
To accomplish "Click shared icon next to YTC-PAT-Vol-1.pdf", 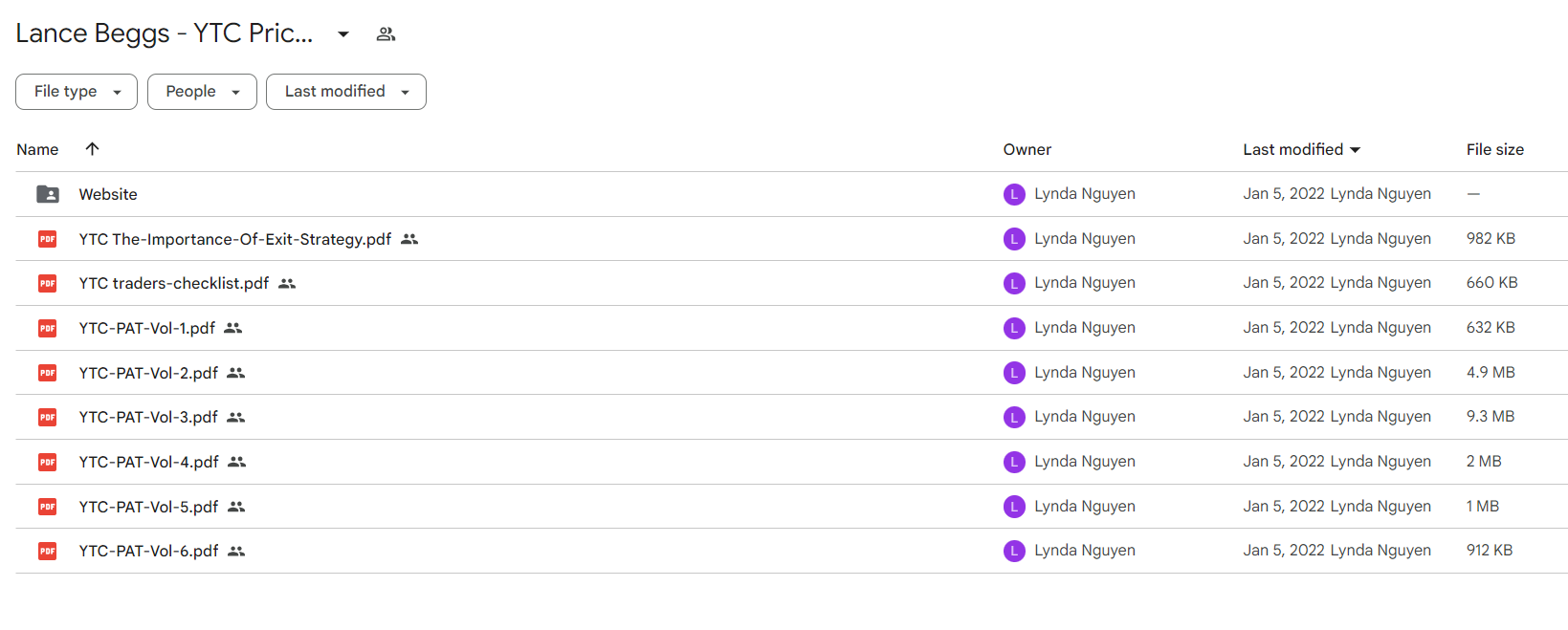I will click(x=233, y=328).
